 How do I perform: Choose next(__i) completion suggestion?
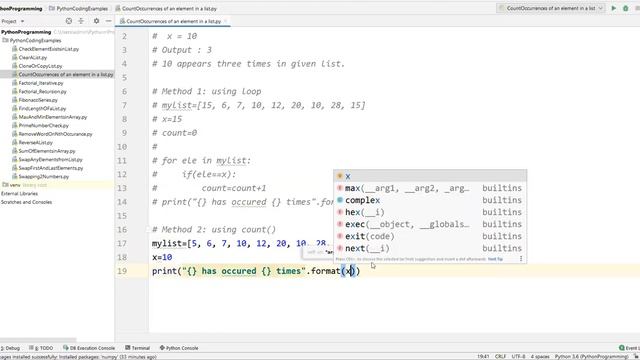point(430,248)
